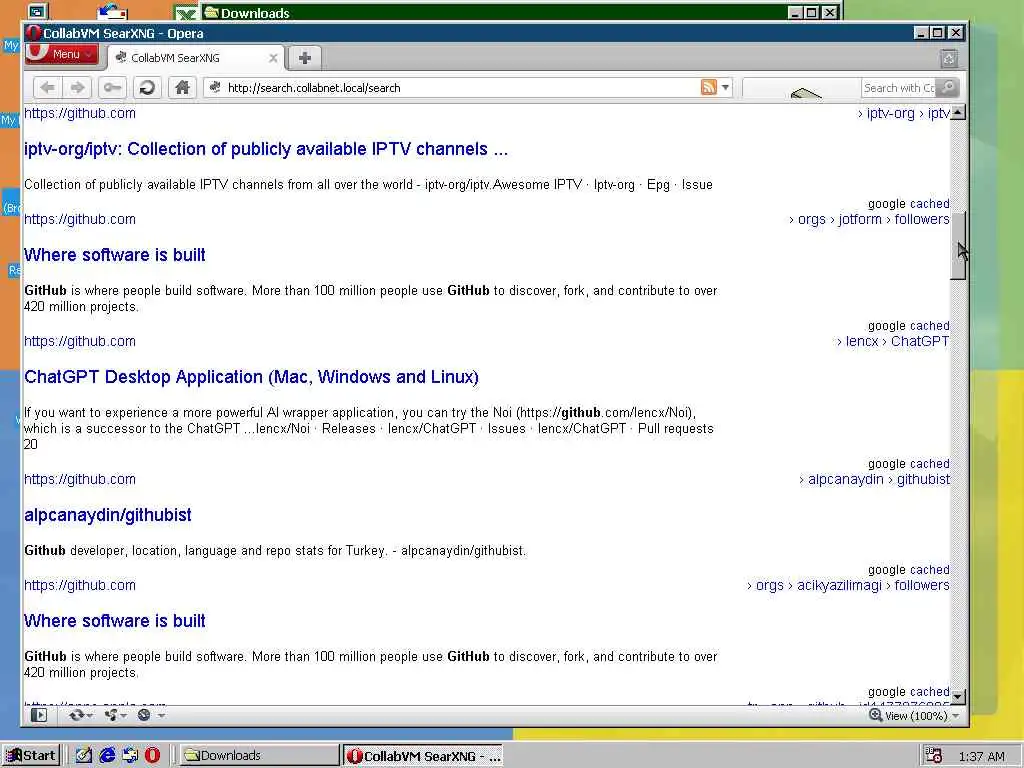Click the quick launch icon between IE and Opera
This screenshot has height=768, width=1024.
130,756
